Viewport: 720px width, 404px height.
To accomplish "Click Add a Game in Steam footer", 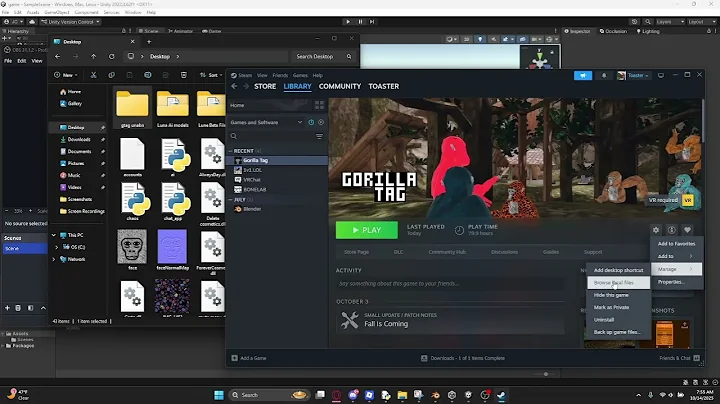I will click(x=249, y=358).
